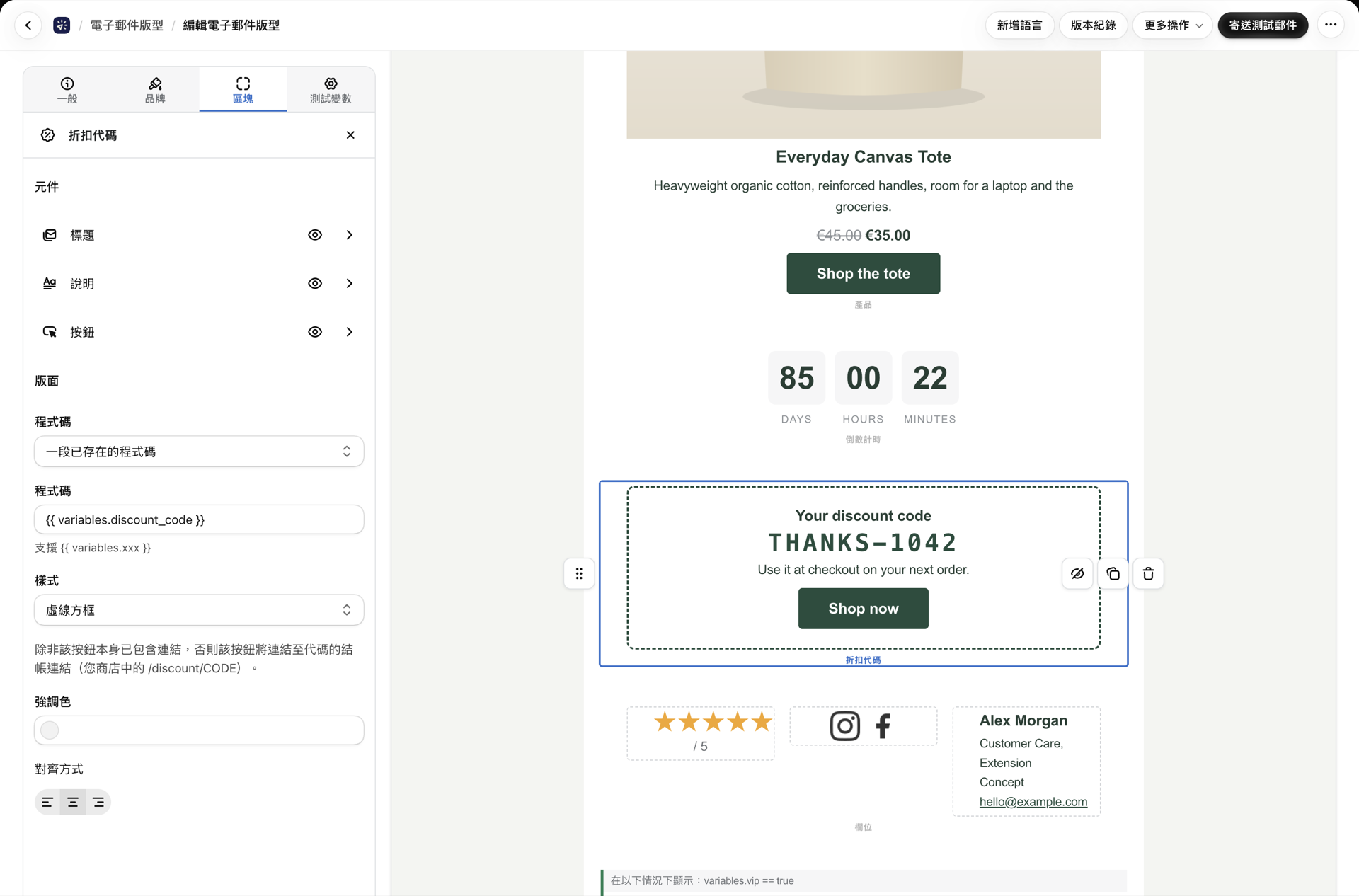
Task: Open the 更多操作 dropdown
Action: [x=1173, y=25]
